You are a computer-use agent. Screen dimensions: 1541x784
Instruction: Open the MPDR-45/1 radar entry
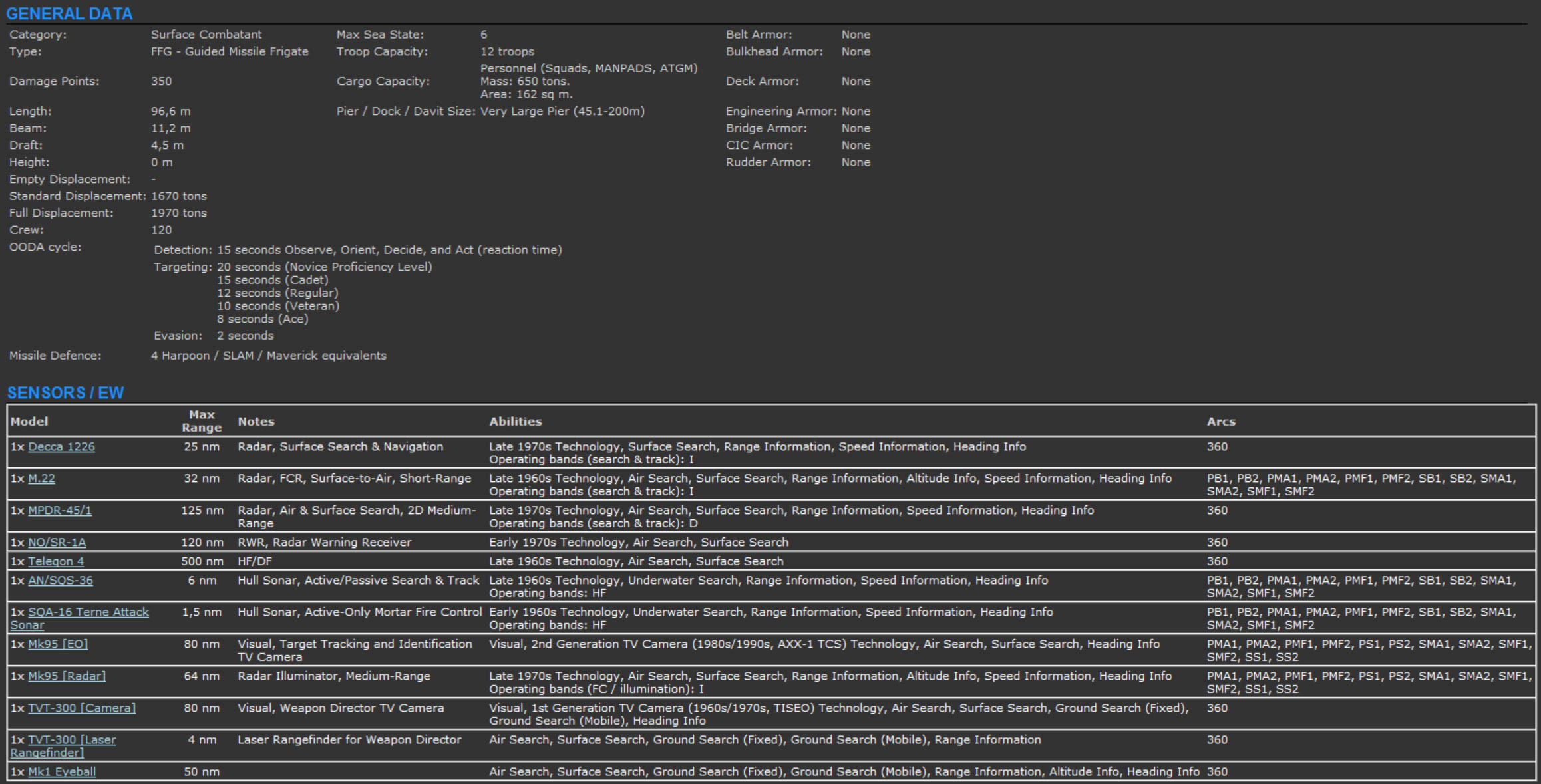pos(60,511)
